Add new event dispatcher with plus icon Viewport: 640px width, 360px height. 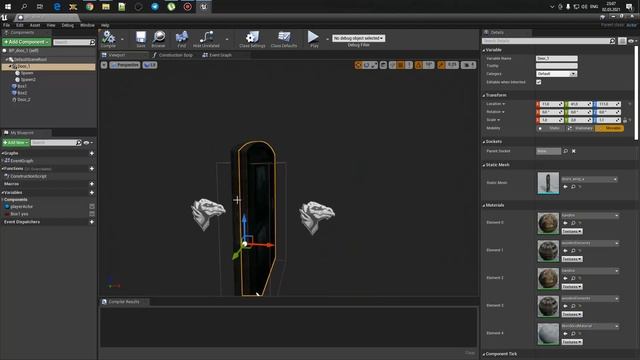point(91,222)
